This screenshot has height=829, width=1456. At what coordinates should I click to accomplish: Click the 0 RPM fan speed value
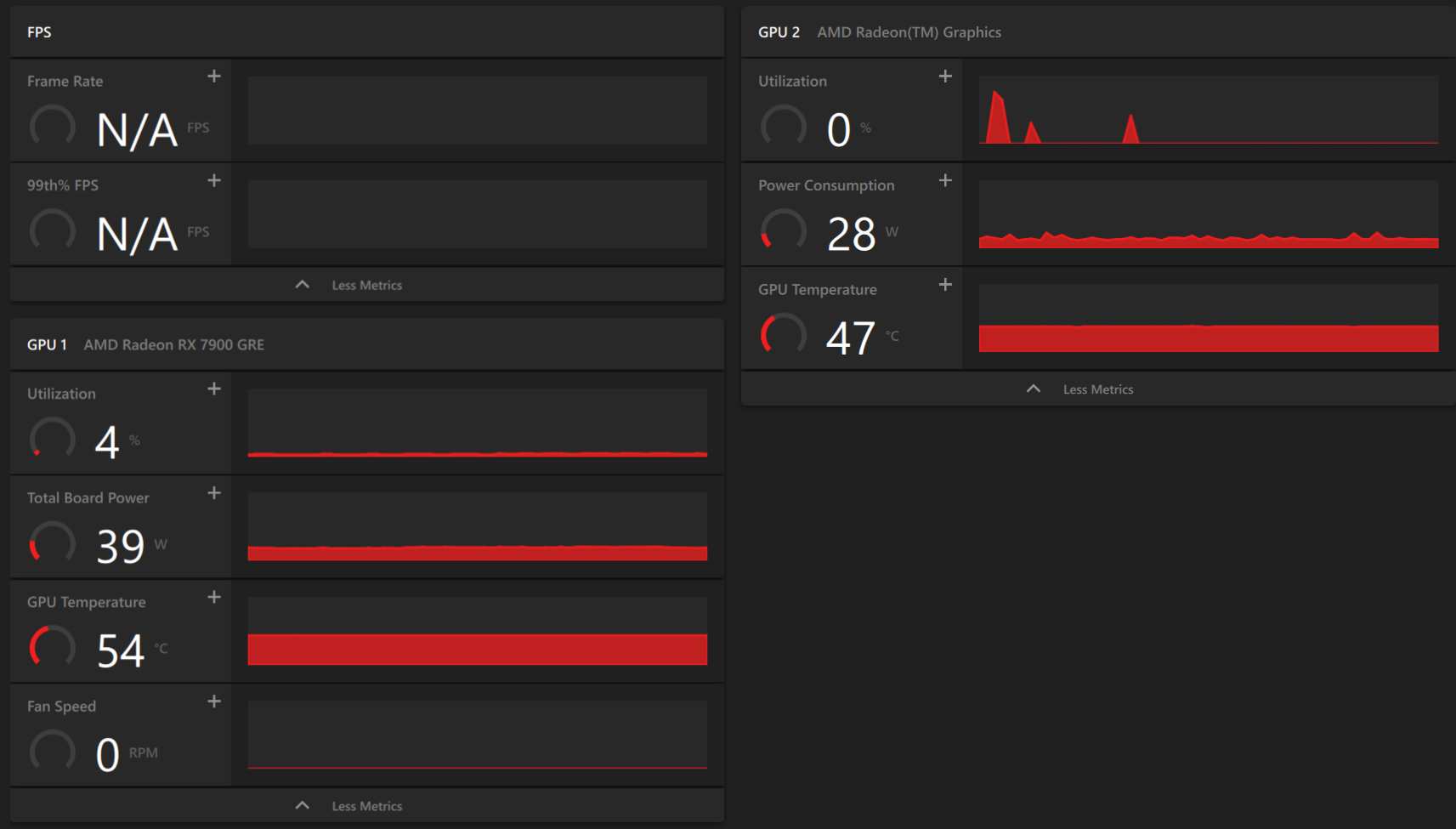click(x=108, y=755)
